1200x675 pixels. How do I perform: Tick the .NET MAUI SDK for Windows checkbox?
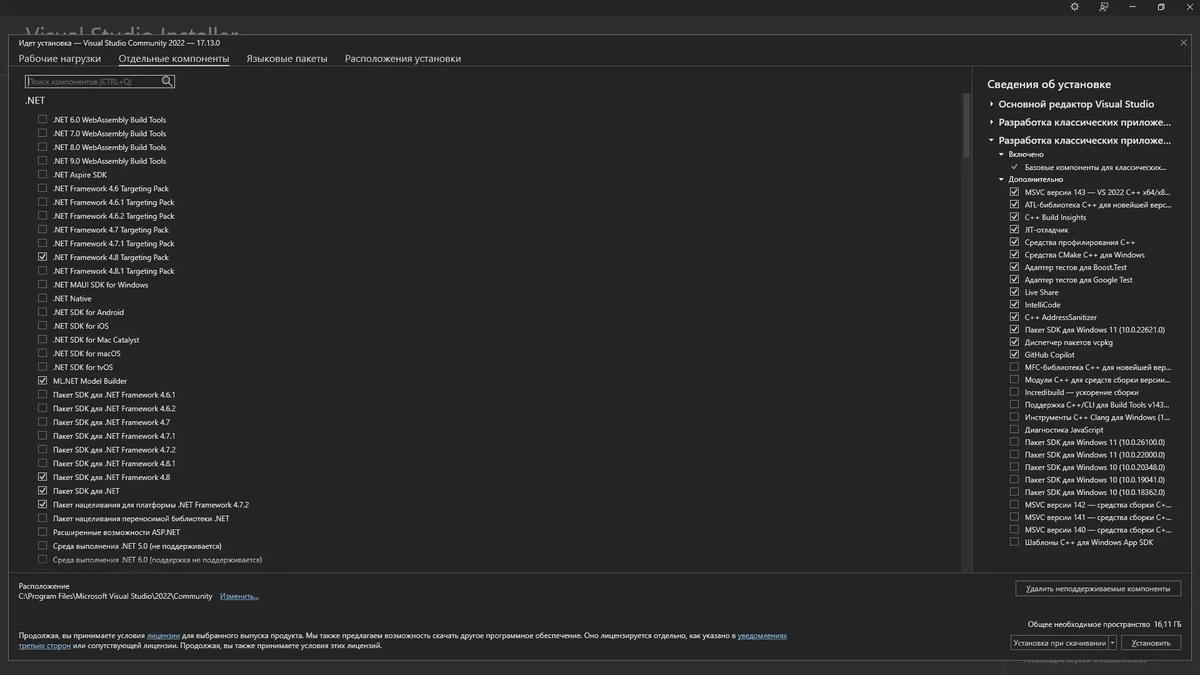(42, 284)
